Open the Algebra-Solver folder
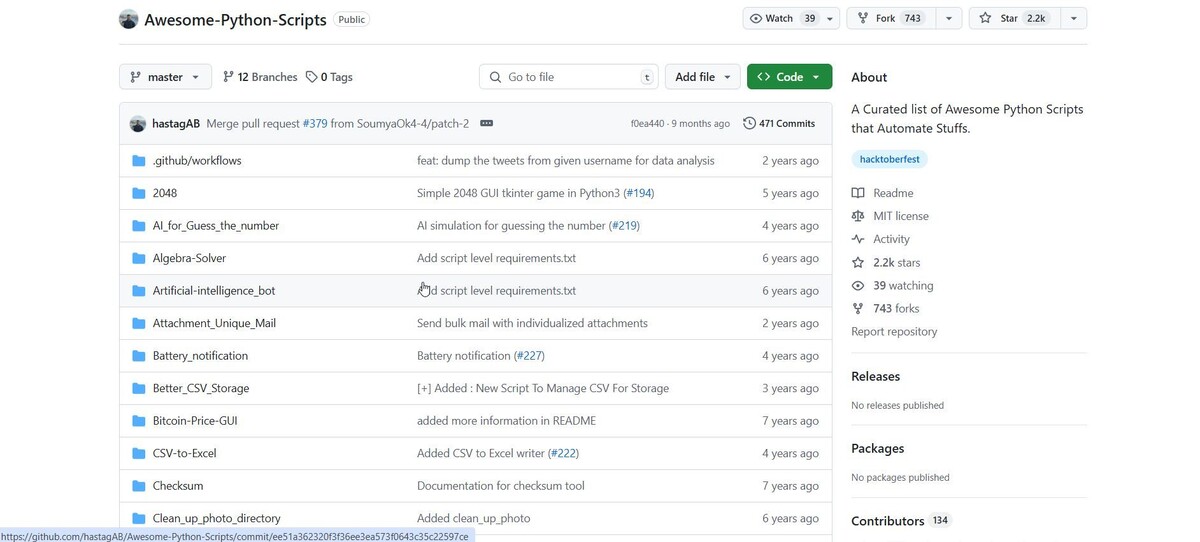The width and height of the screenshot is (1200, 542). (189, 258)
